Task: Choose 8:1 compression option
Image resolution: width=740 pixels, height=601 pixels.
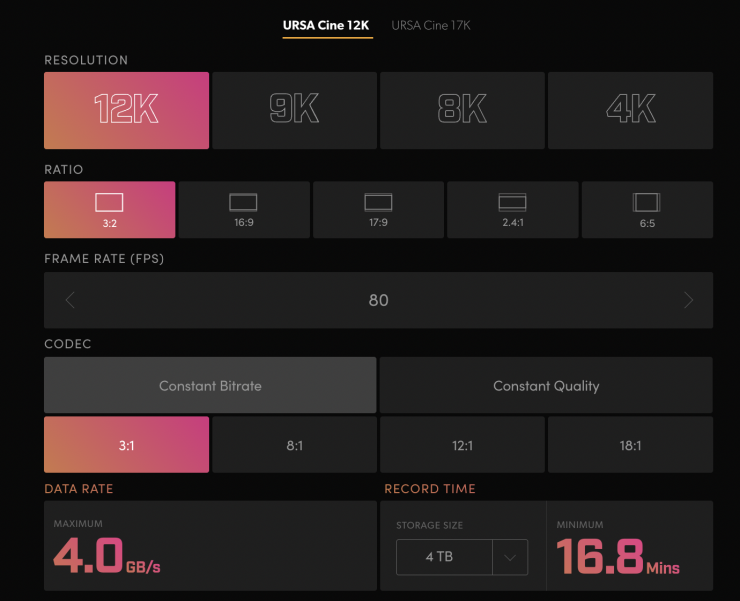Action: (294, 445)
